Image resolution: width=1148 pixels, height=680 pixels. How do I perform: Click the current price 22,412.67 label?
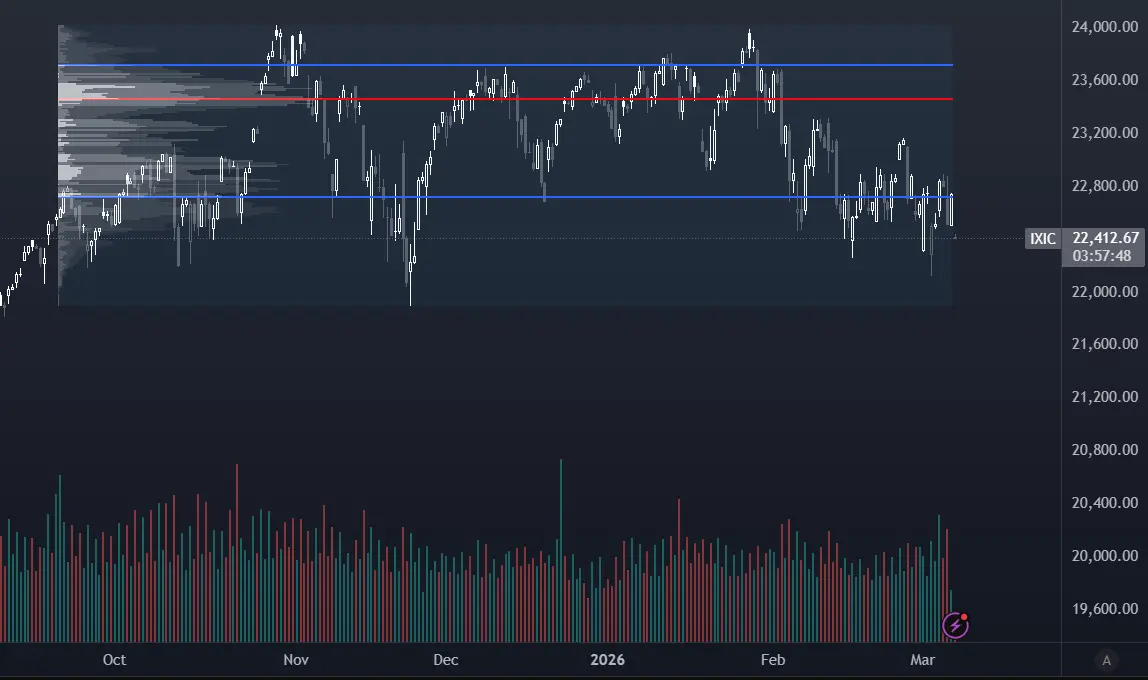[x=1106, y=238]
